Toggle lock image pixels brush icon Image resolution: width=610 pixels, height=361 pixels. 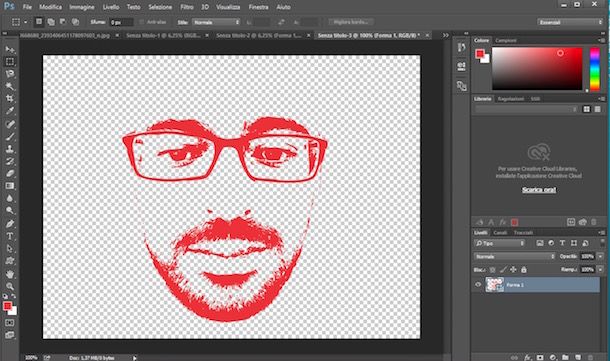point(503,269)
